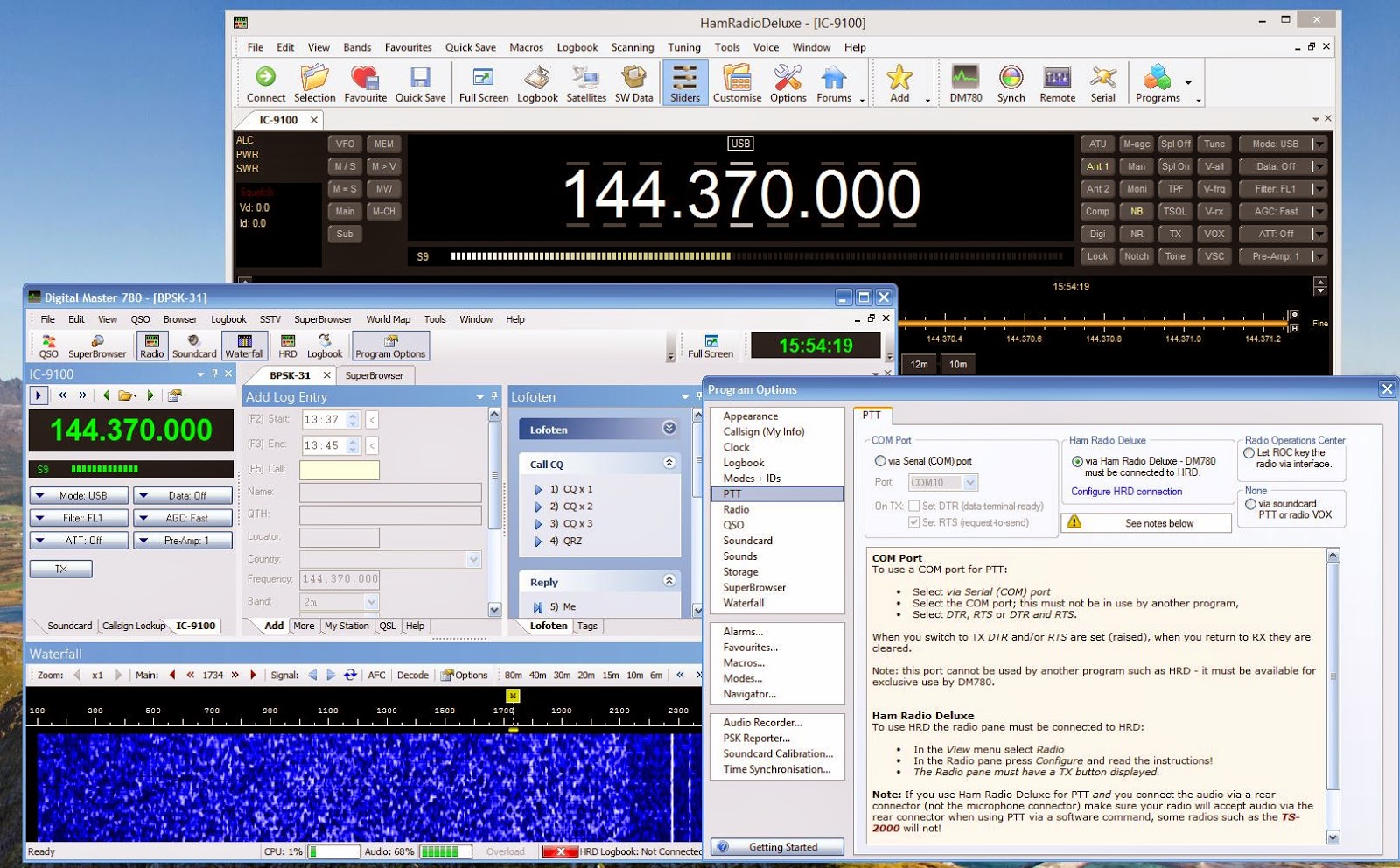Collapse the Reply macro group
Image resolution: width=1400 pixels, height=868 pixels.
click(x=668, y=580)
